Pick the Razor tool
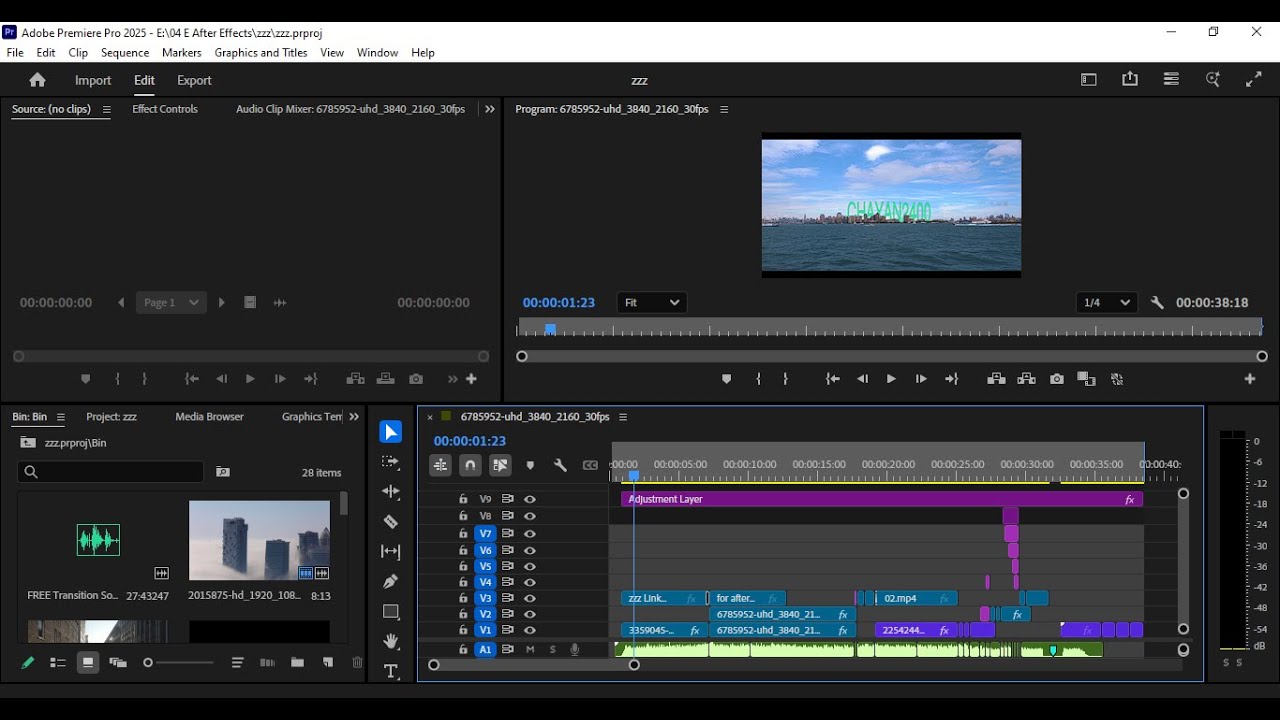 click(x=391, y=522)
